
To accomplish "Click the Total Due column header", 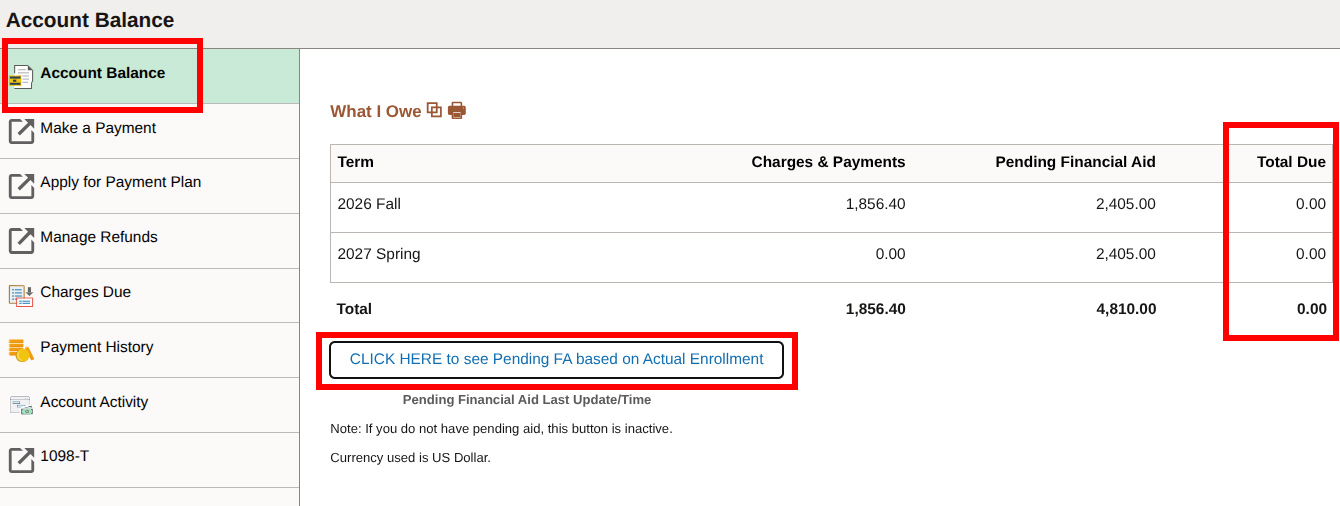I will (1291, 162).
